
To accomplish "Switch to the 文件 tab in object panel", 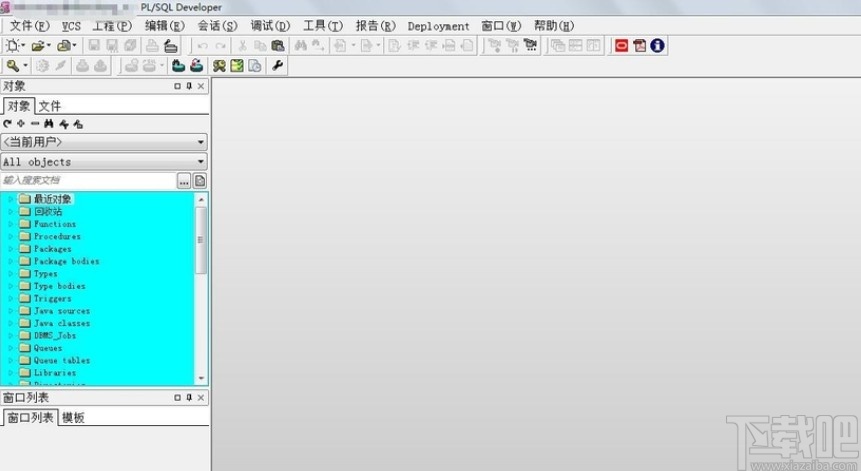I will 49,106.
